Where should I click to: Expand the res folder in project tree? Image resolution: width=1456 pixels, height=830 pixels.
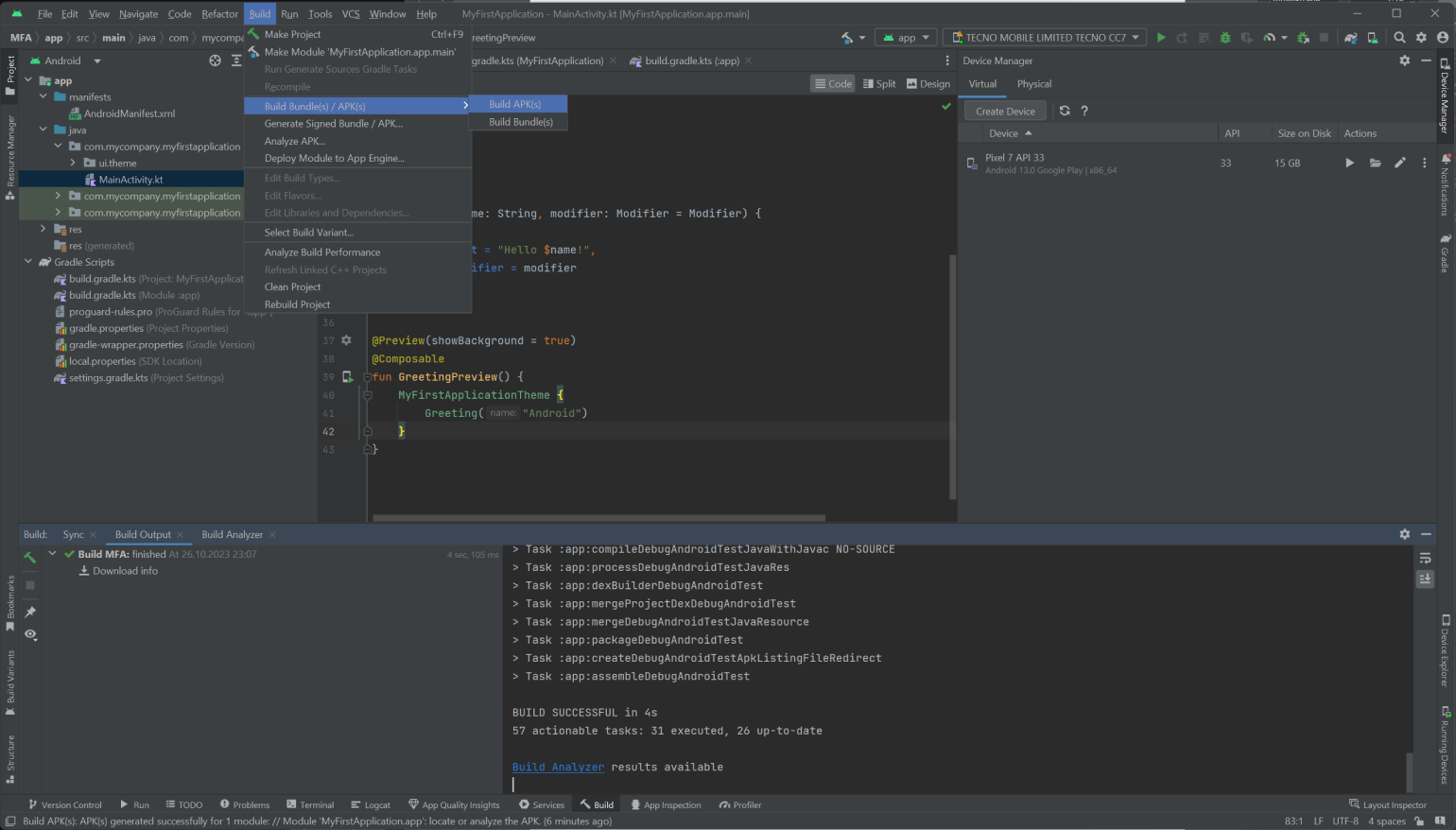(43, 229)
